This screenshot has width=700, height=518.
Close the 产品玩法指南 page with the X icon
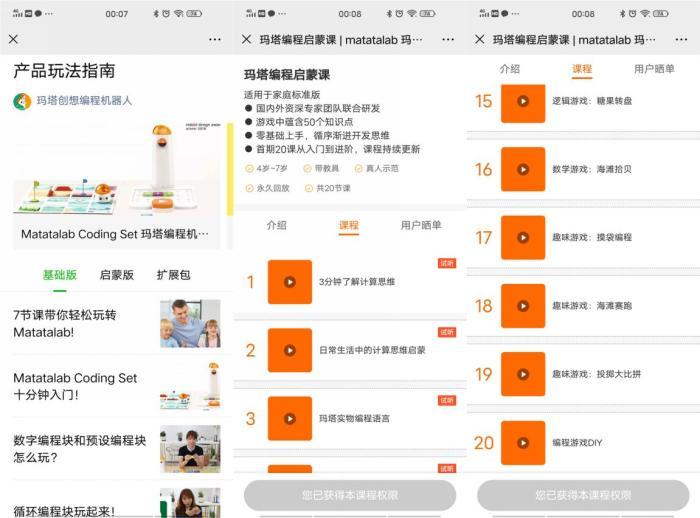[13, 39]
